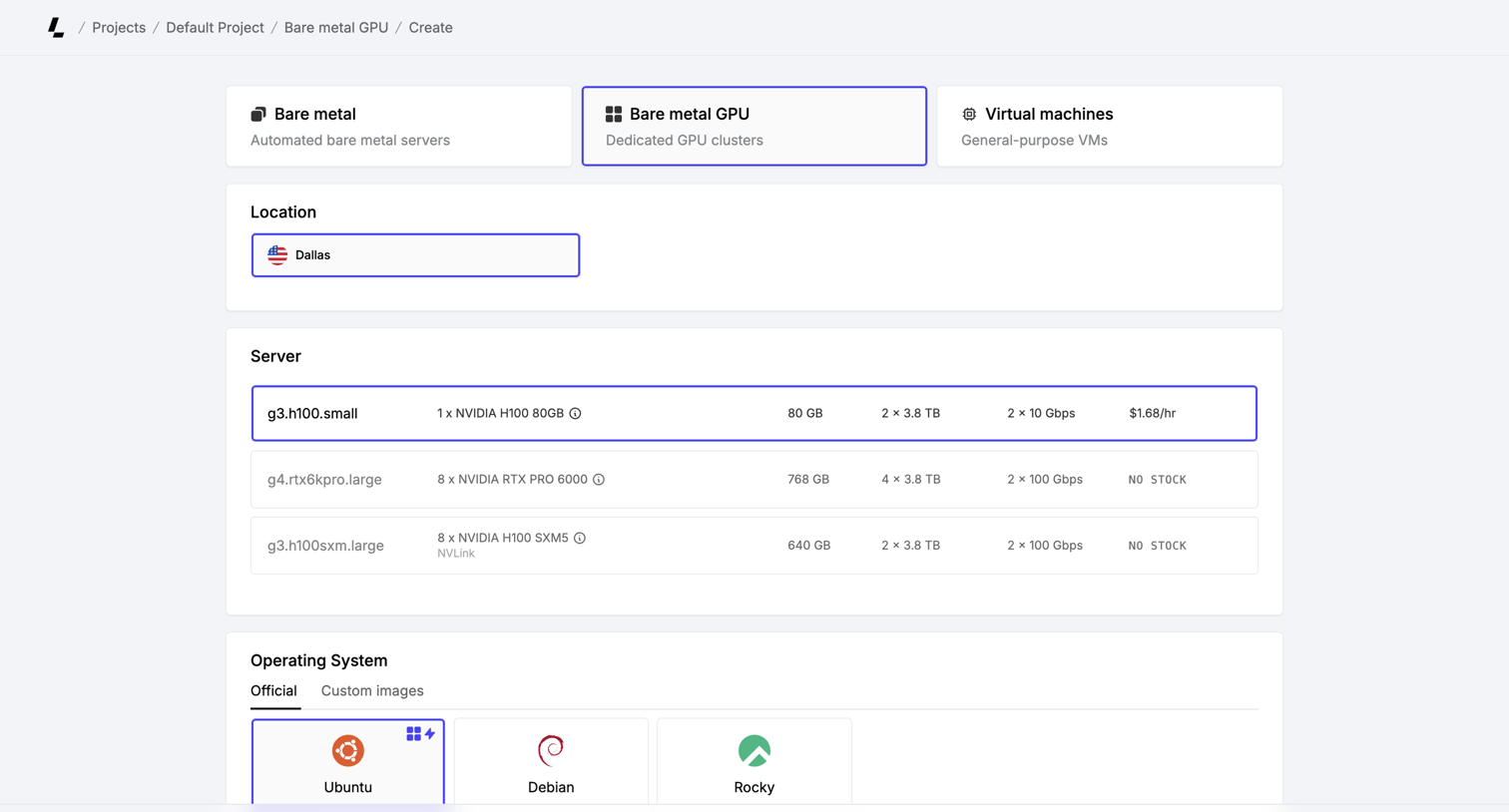Click the 80 GB memory value

pyautogui.click(x=805, y=413)
